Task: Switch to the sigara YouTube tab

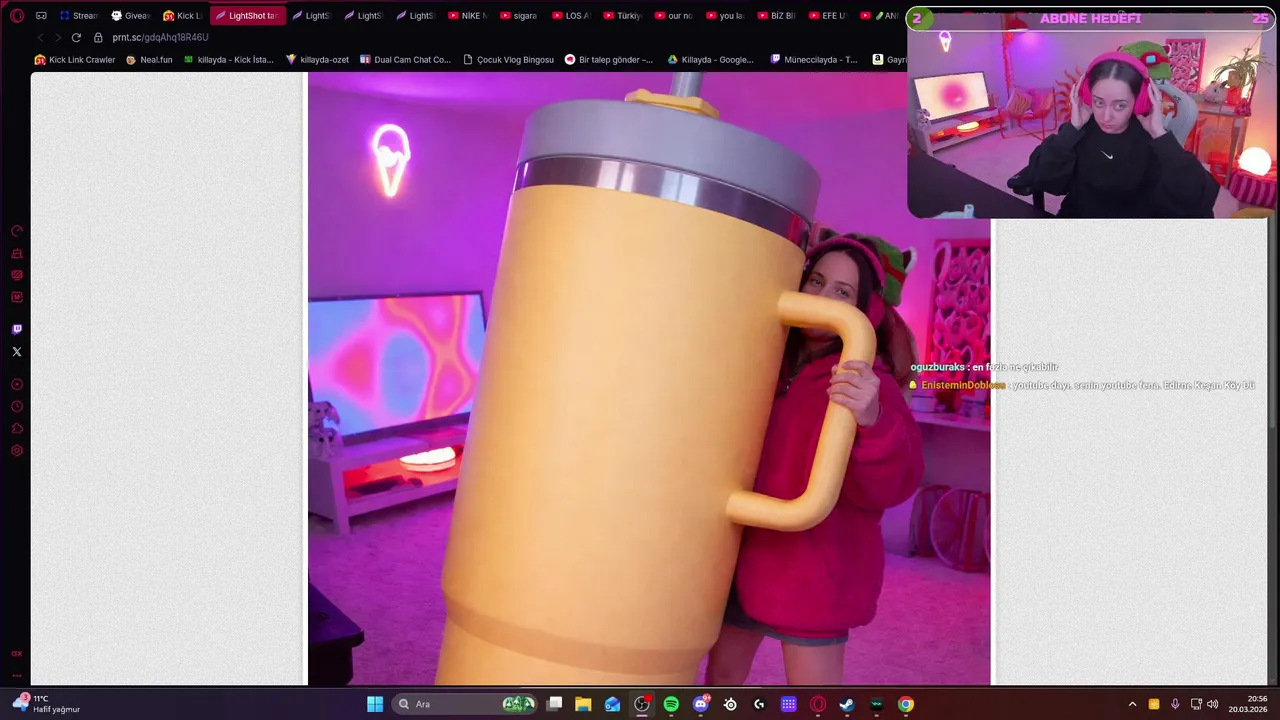Action: point(520,16)
